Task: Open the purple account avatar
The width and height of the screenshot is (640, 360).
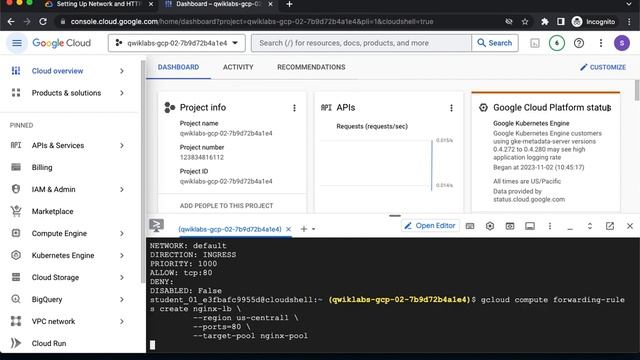Action: pyautogui.click(x=622, y=43)
